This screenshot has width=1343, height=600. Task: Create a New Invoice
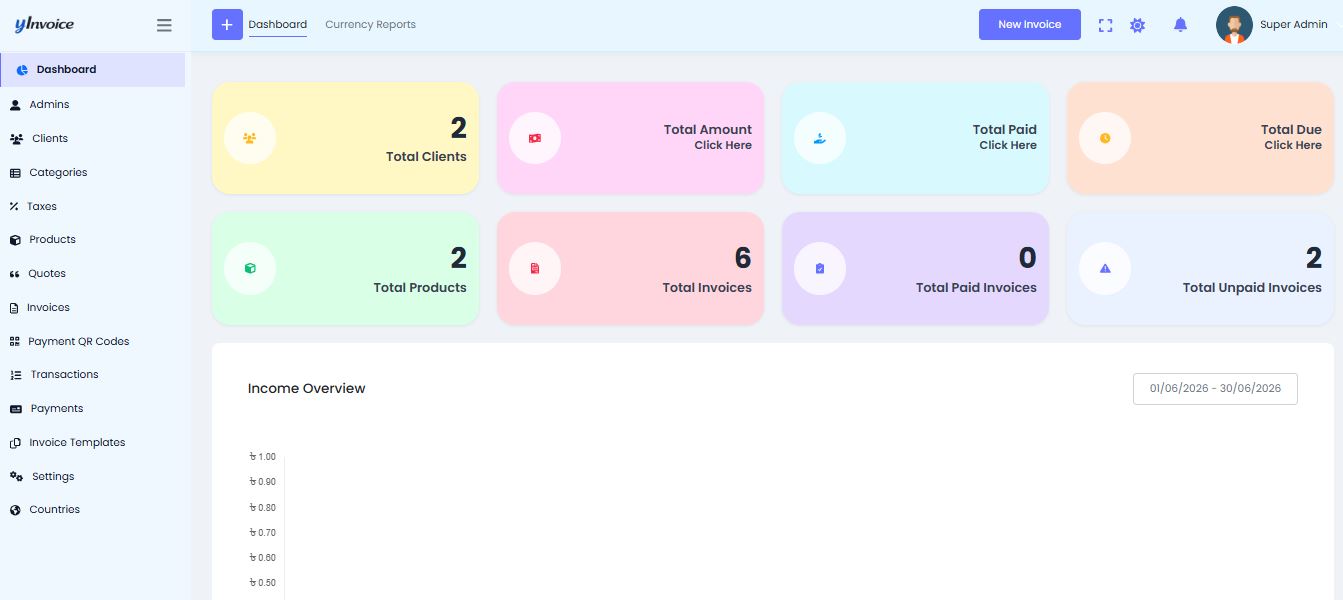coord(1030,24)
